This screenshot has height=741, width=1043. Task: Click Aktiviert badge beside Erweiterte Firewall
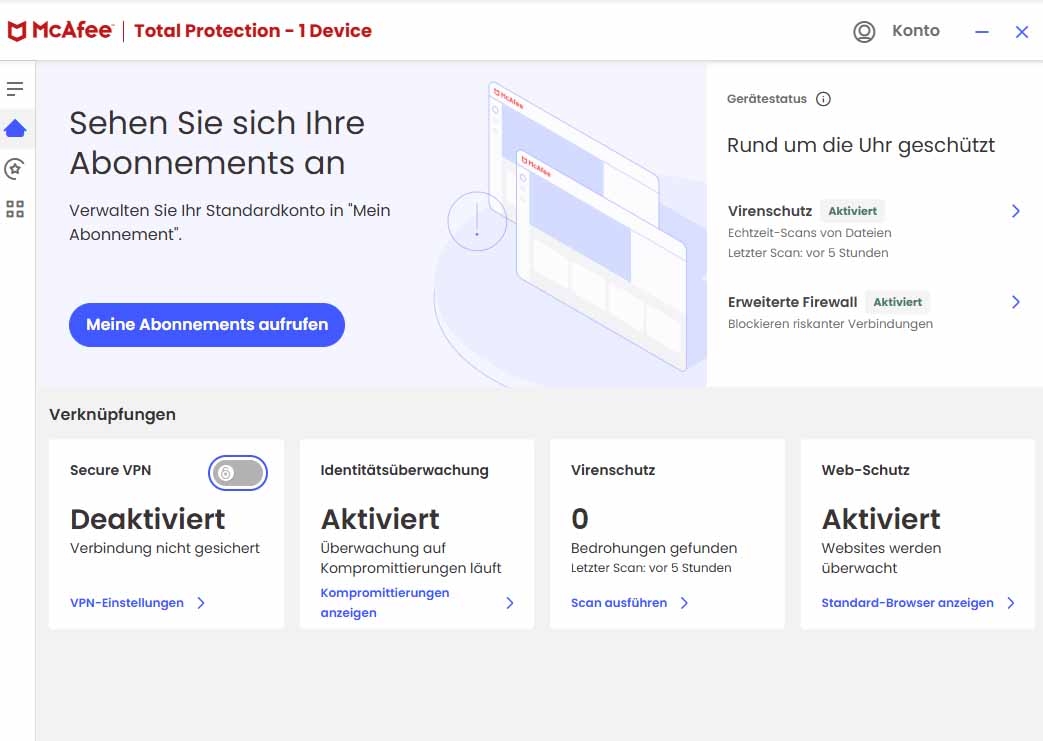pyautogui.click(x=897, y=302)
